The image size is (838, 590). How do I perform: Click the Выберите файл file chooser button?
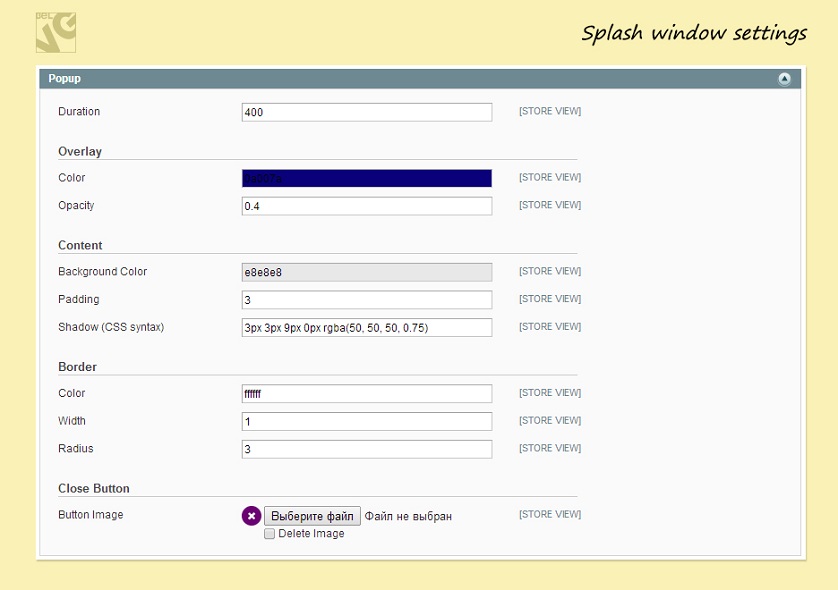point(312,516)
